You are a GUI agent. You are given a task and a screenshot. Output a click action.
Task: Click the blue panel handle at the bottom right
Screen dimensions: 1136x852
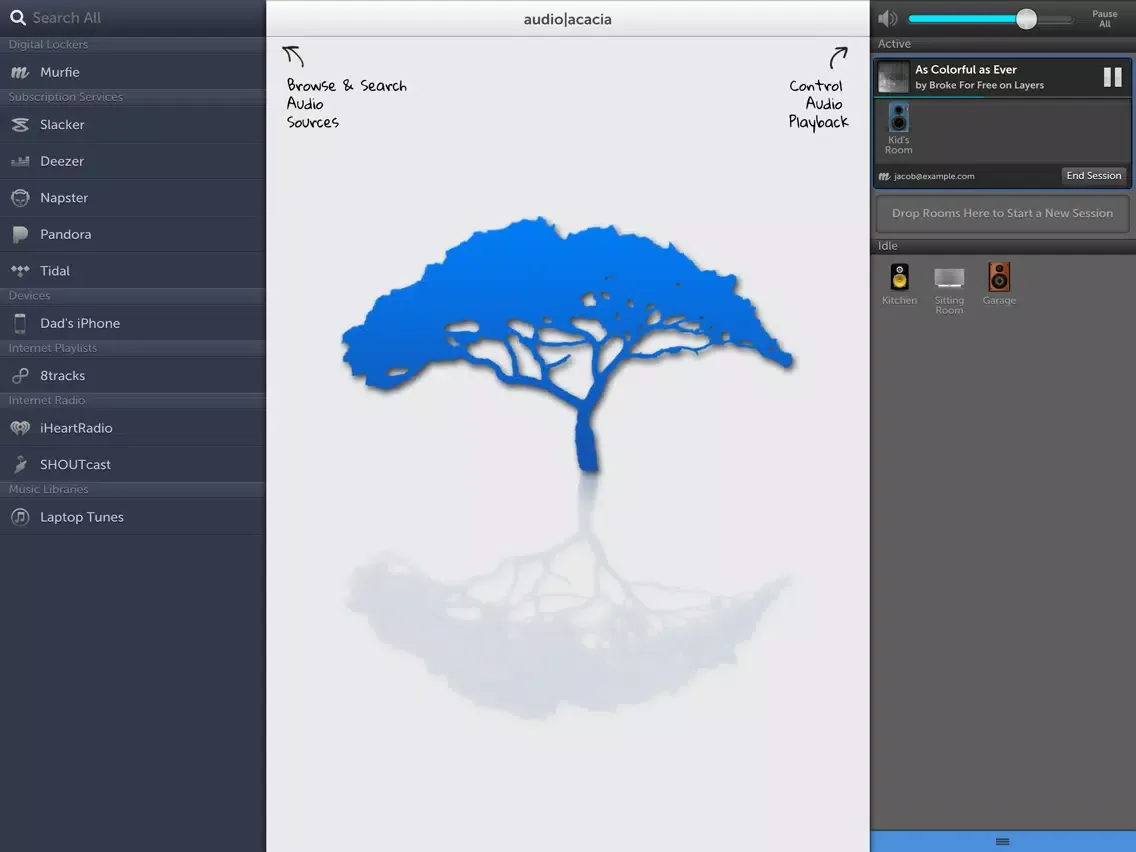(x=1003, y=841)
